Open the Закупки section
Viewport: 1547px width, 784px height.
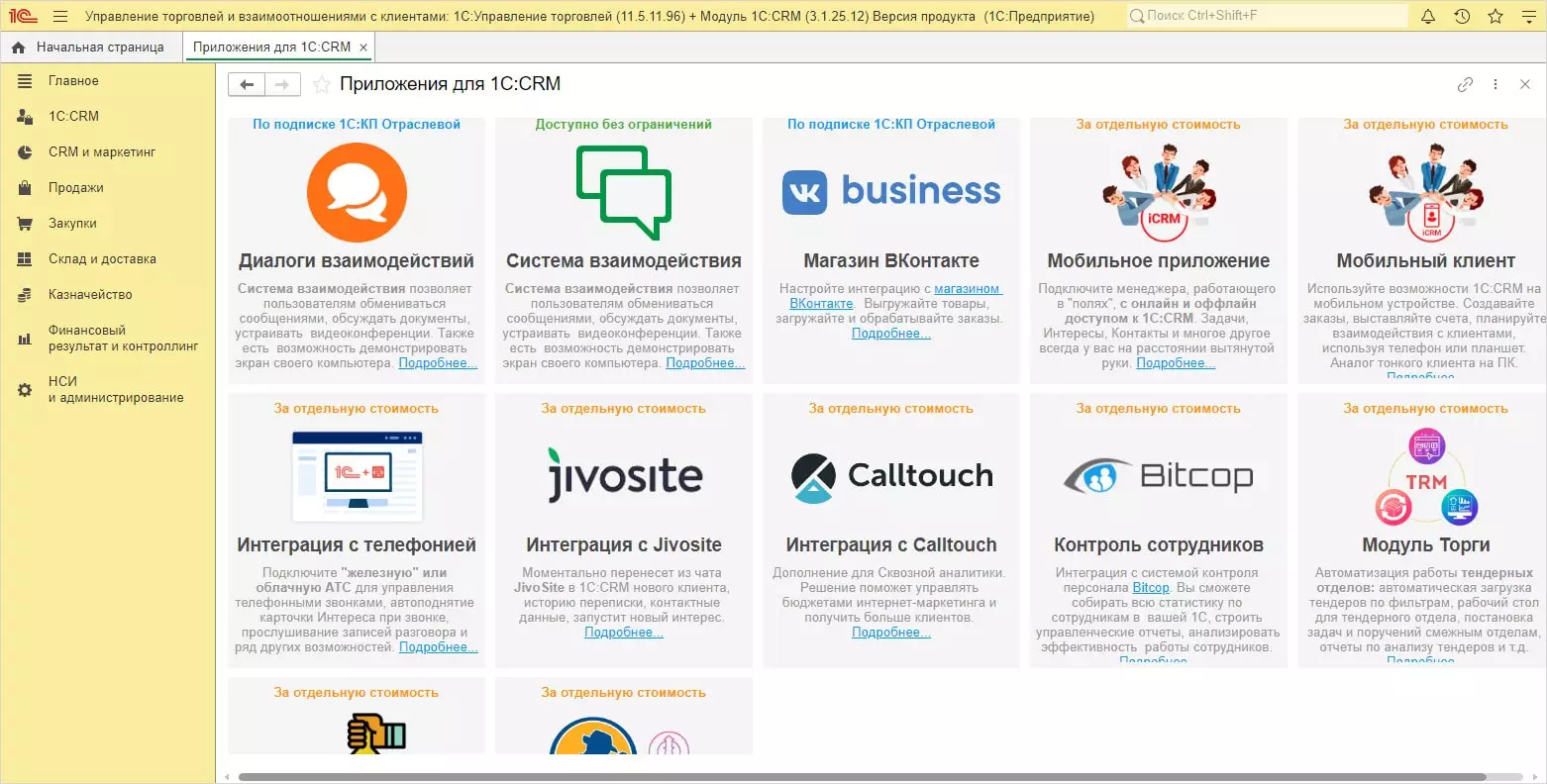[72, 224]
